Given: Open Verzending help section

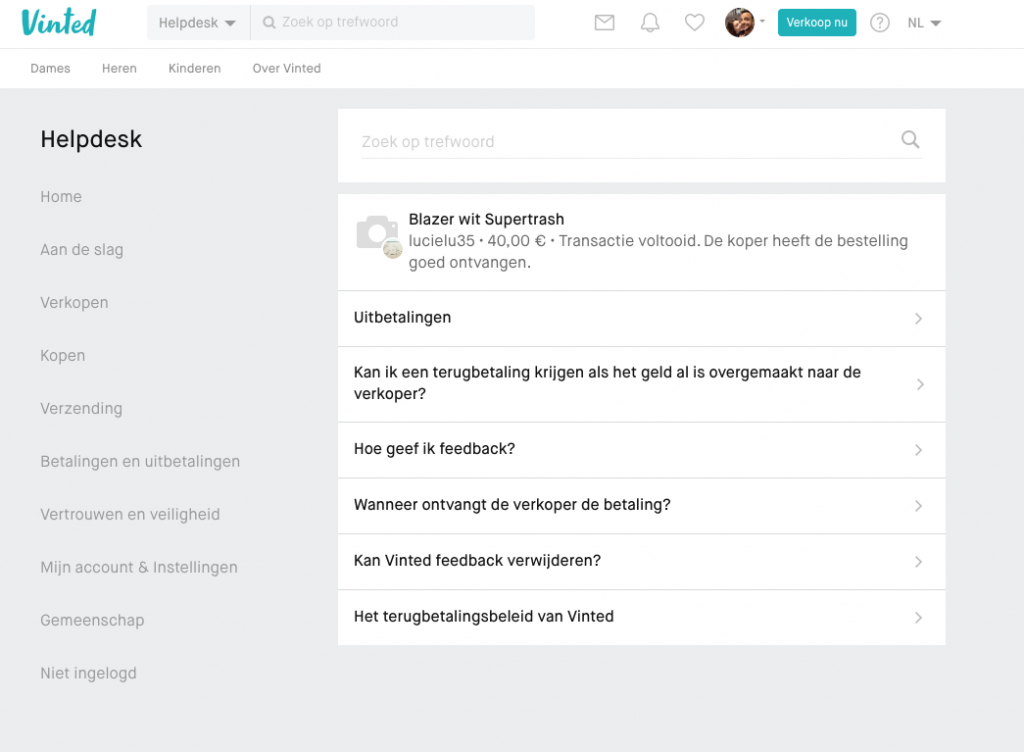Looking at the screenshot, I should pos(81,408).
